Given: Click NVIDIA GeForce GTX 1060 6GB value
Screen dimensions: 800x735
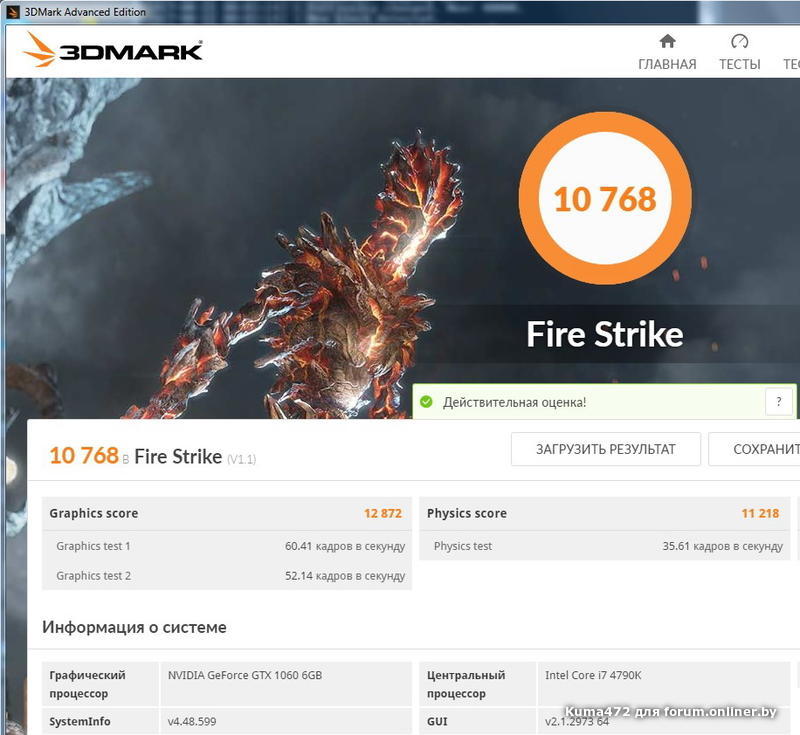Looking at the screenshot, I should [245, 675].
